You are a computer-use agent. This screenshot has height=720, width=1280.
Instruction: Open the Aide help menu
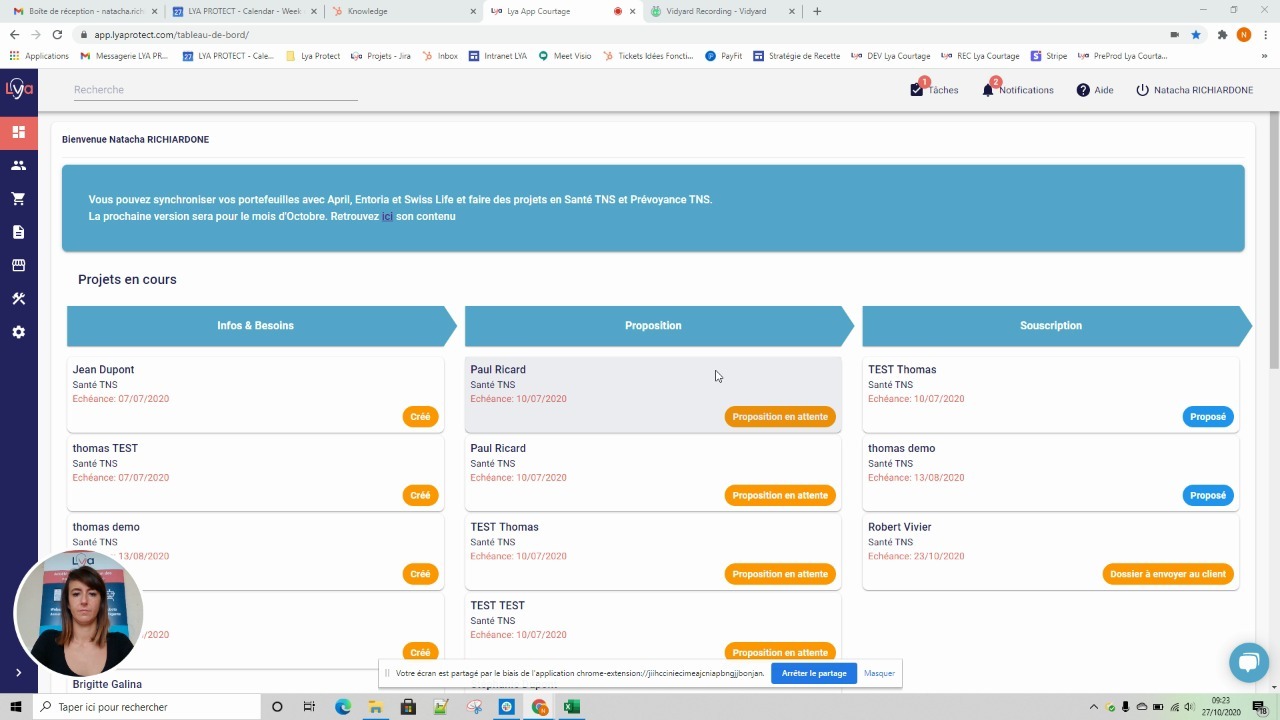(1094, 90)
